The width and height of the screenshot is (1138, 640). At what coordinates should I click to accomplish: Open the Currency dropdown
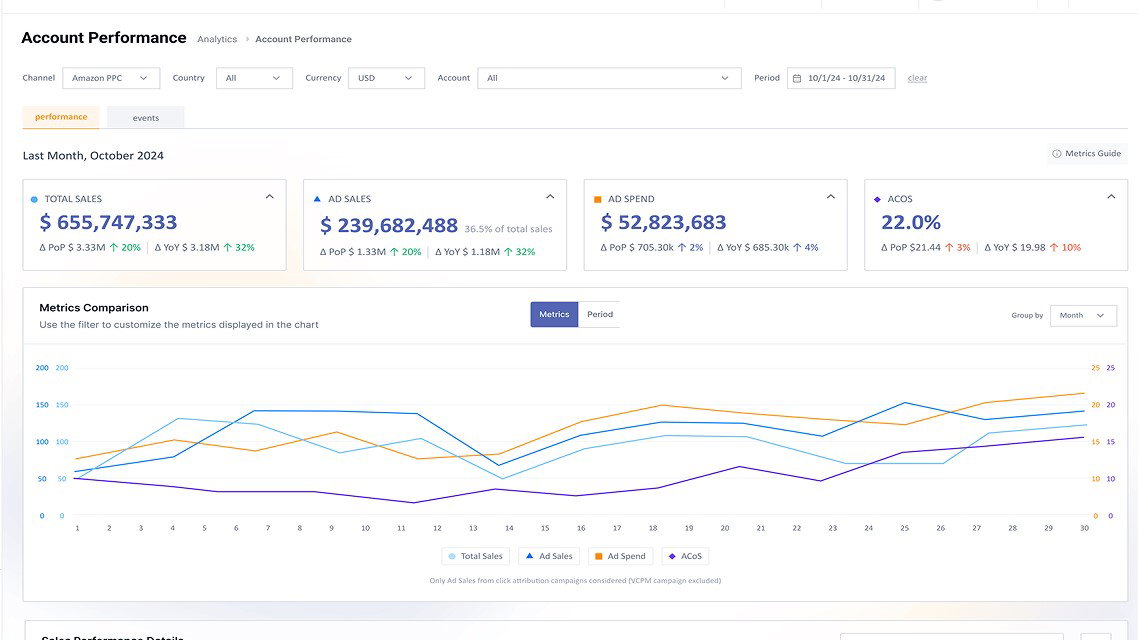386,77
